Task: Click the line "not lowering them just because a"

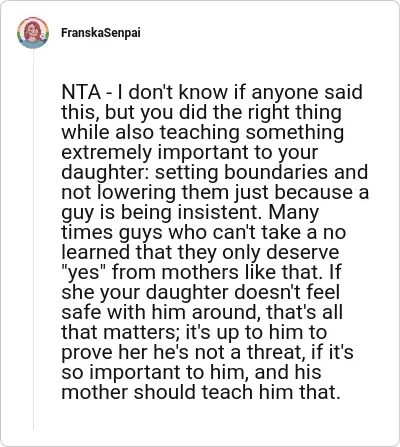Action: pos(215,192)
